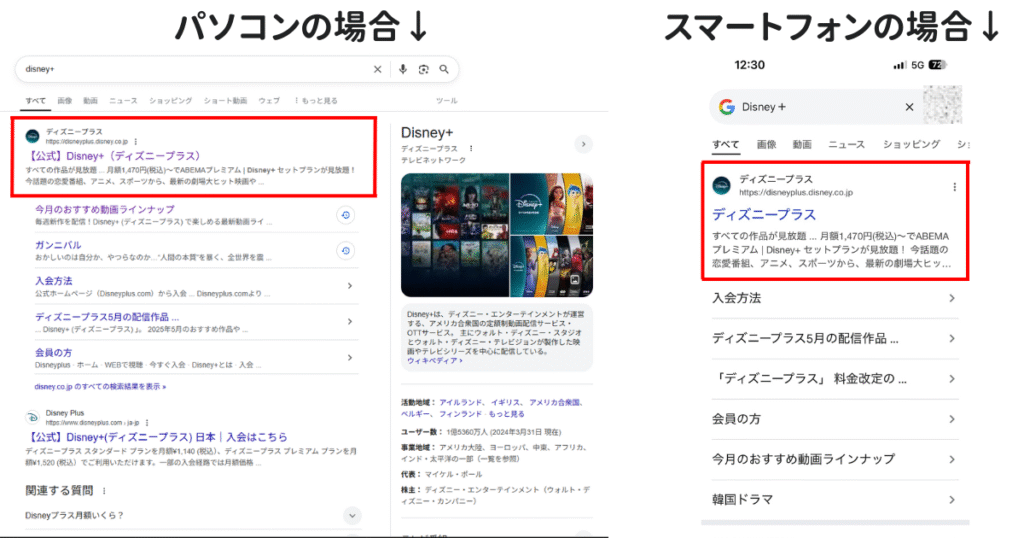The image size is (1024, 538).
Task: Open Google Lens image search icon
Action: coord(423,69)
